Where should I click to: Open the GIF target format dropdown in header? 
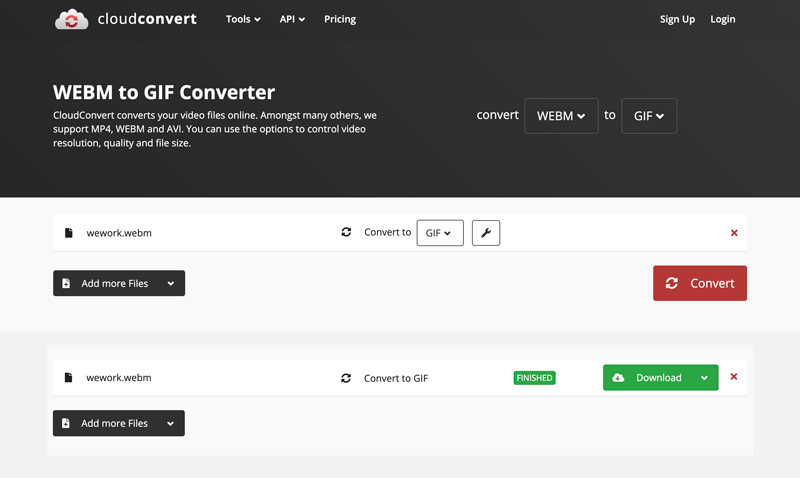[649, 116]
